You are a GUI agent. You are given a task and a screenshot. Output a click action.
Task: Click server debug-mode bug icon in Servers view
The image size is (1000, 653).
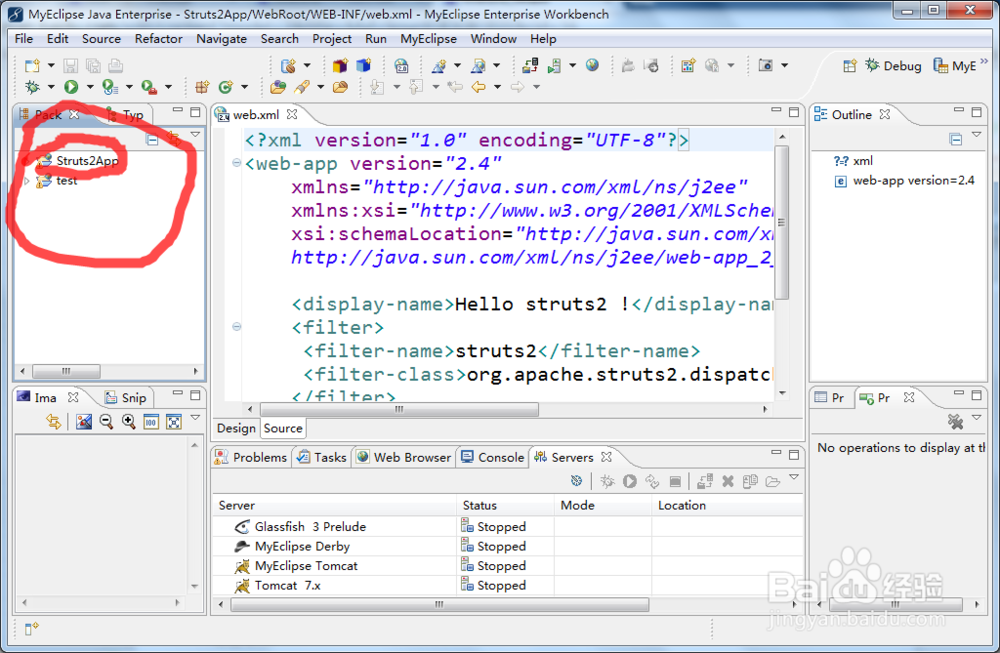[x=607, y=481]
